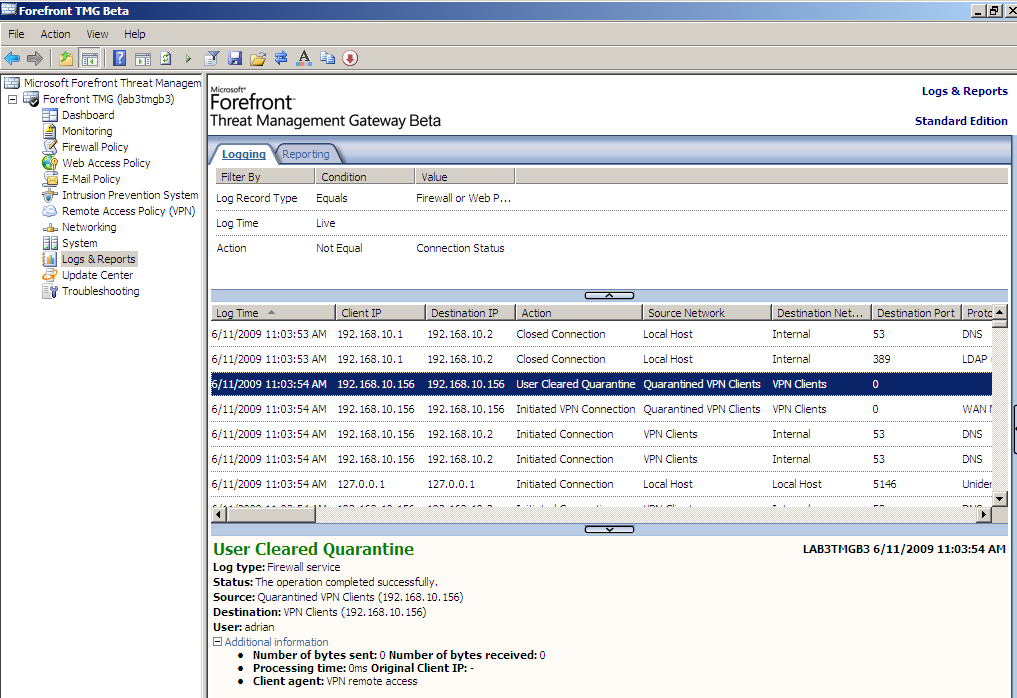Click the Remote Access Policy (VPN) icon
This screenshot has height=698, width=1017.
coord(50,211)
